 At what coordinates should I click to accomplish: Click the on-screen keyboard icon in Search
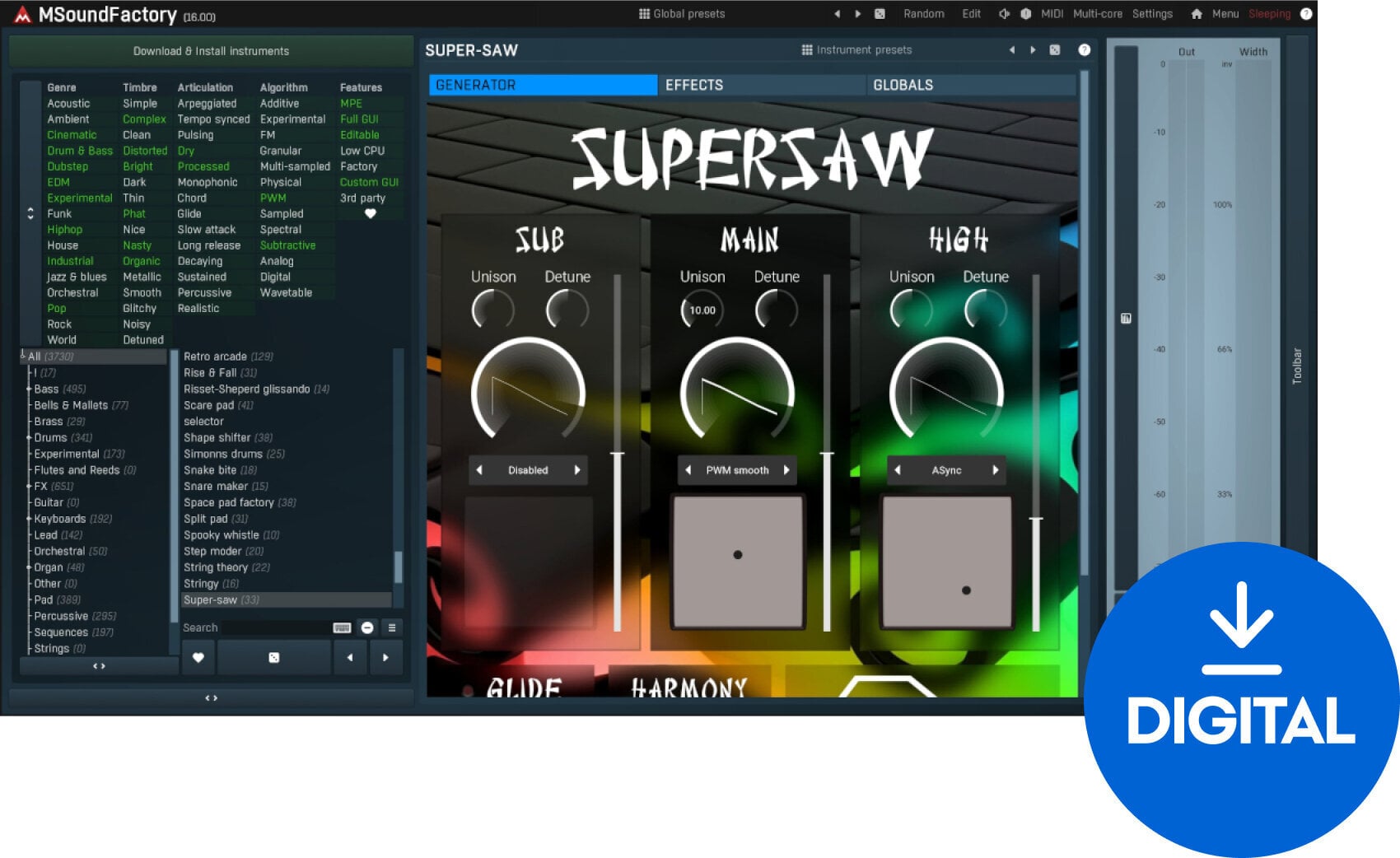point(342,627)
